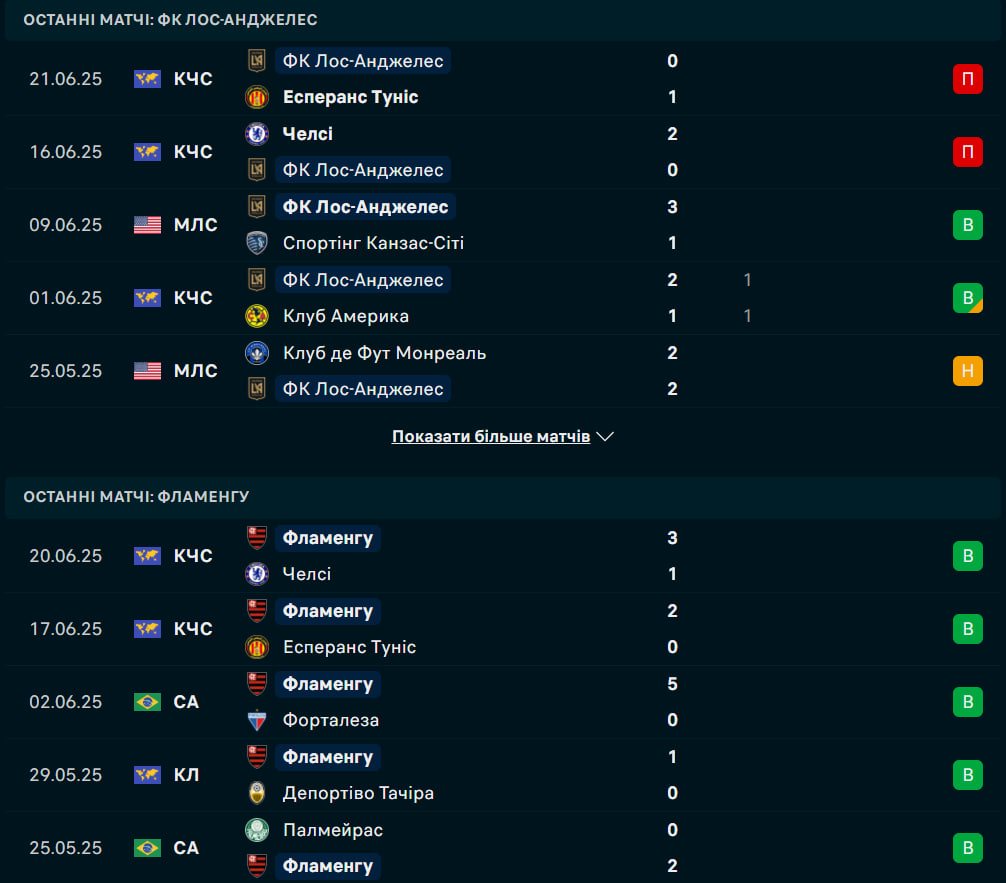Click USA flag in 09.06.25 МЛС row
1006x883 pixels.
point(147,225)
